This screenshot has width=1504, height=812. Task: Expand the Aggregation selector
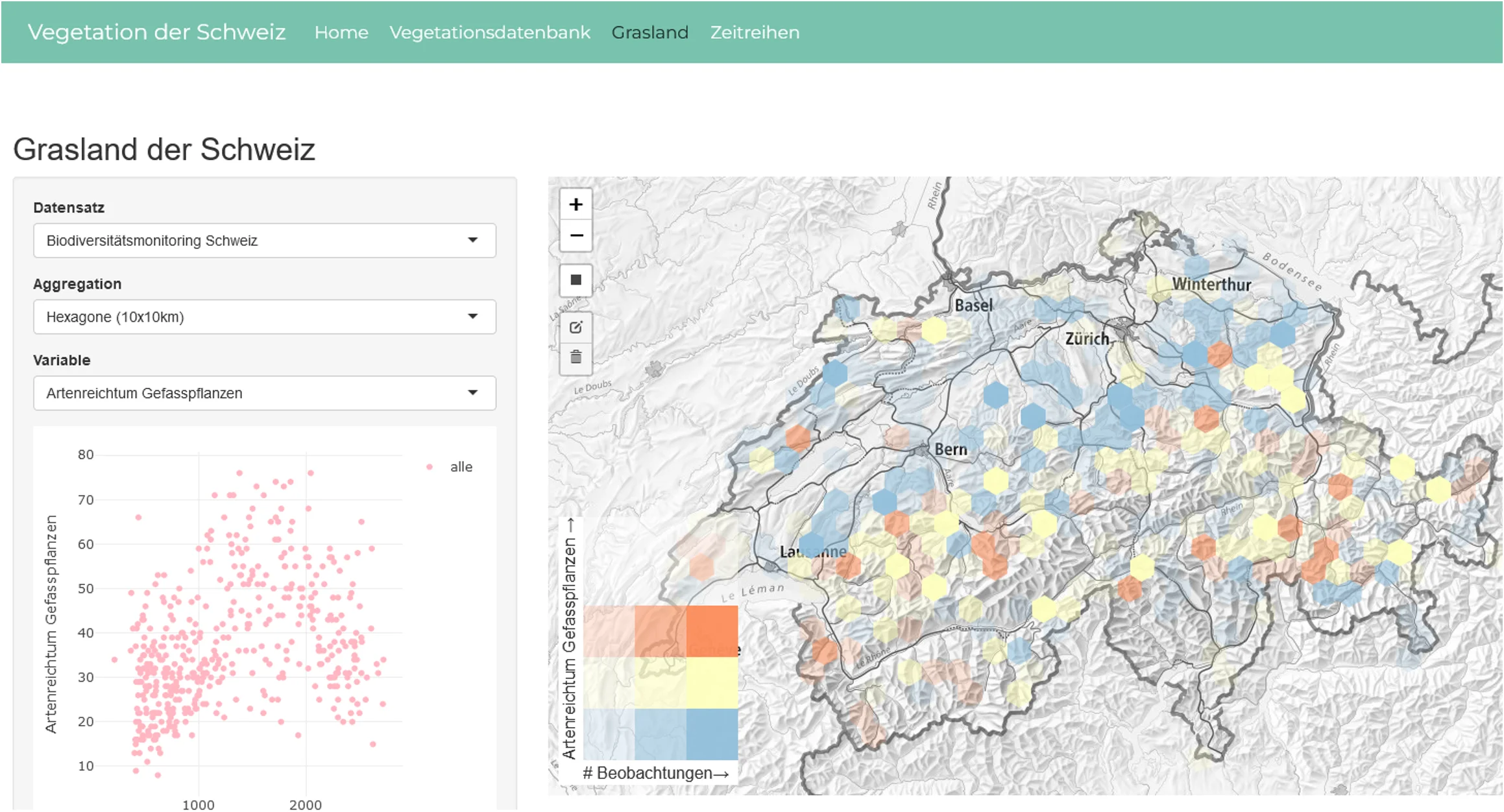point(264,317)
